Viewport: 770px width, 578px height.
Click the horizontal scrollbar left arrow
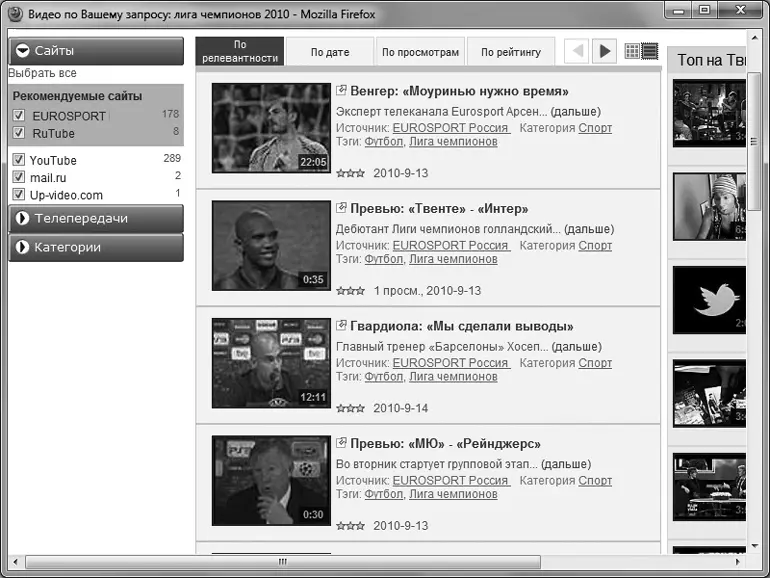(x=15, y=561)
